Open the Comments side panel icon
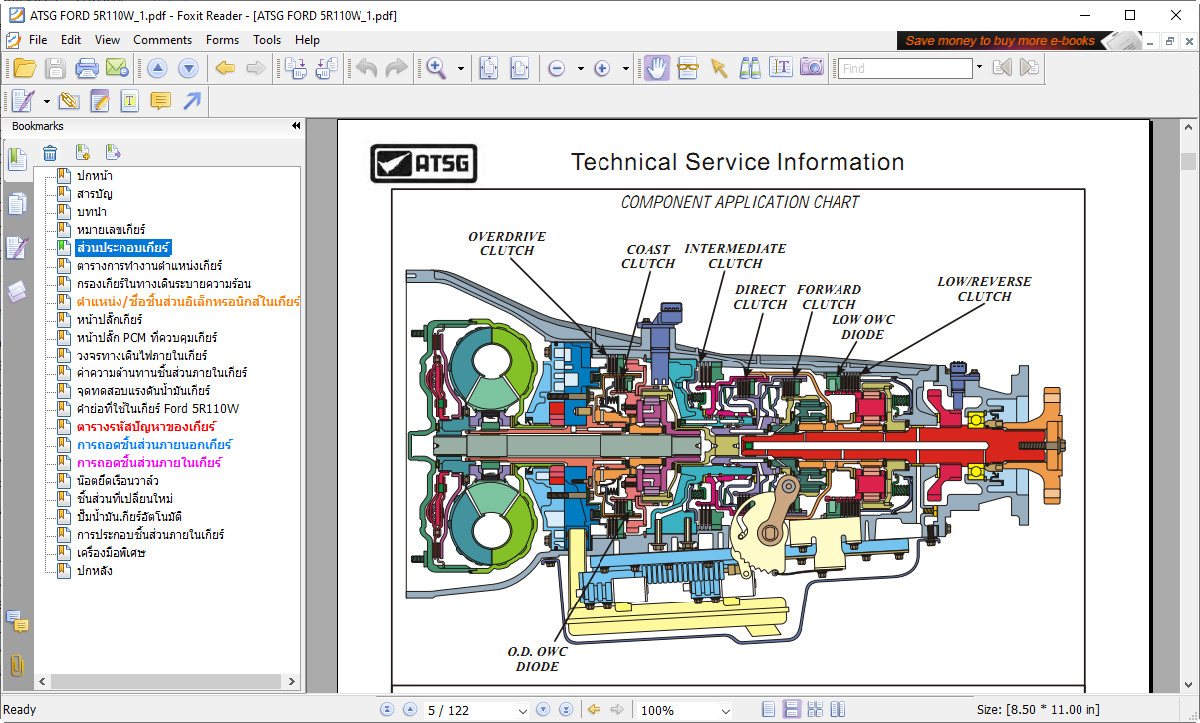Screen dimensions: 1200x723 pyautogui.click(x=17, y=622)
